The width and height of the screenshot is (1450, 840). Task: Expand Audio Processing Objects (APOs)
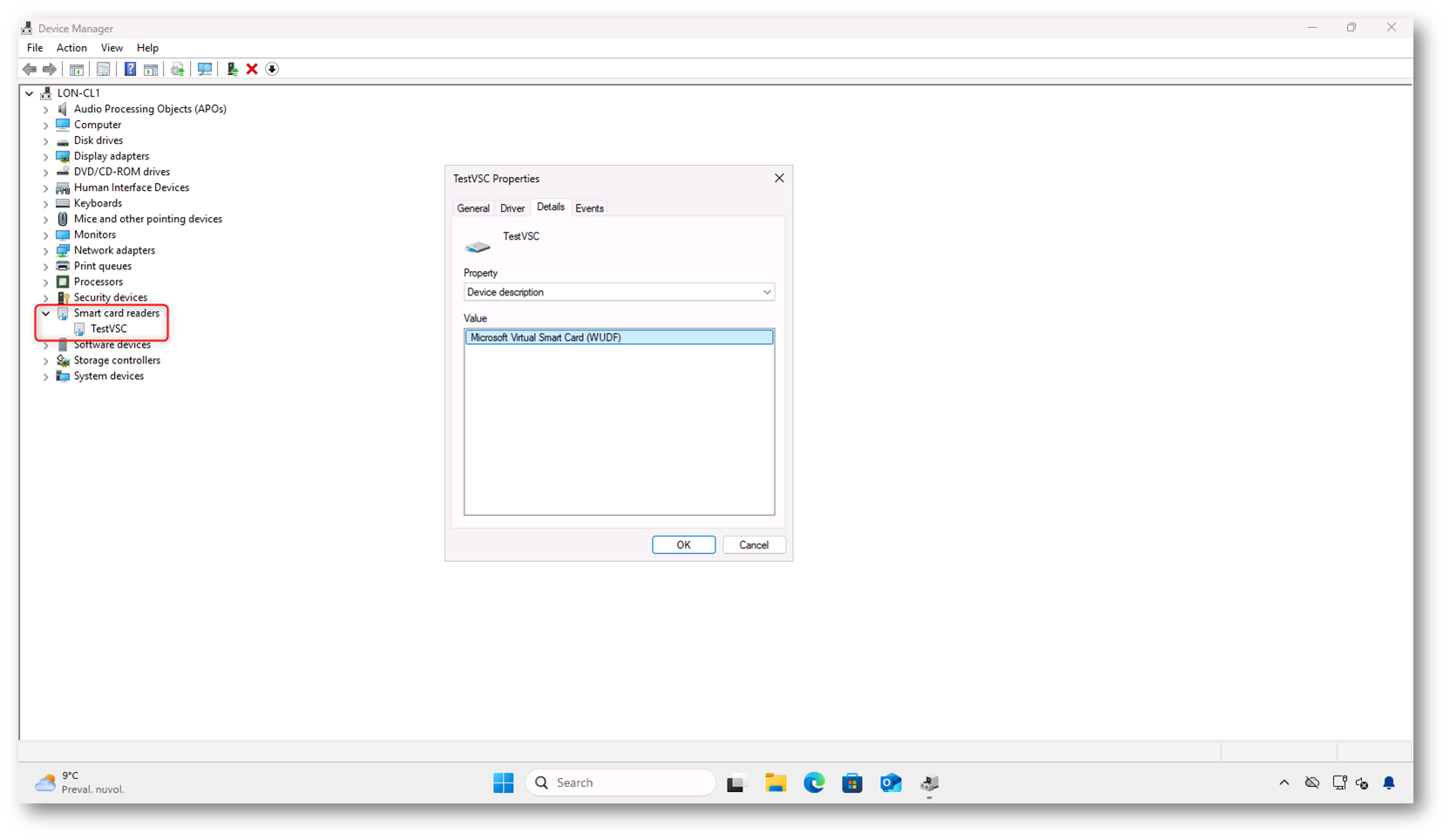tap(46, 109)
